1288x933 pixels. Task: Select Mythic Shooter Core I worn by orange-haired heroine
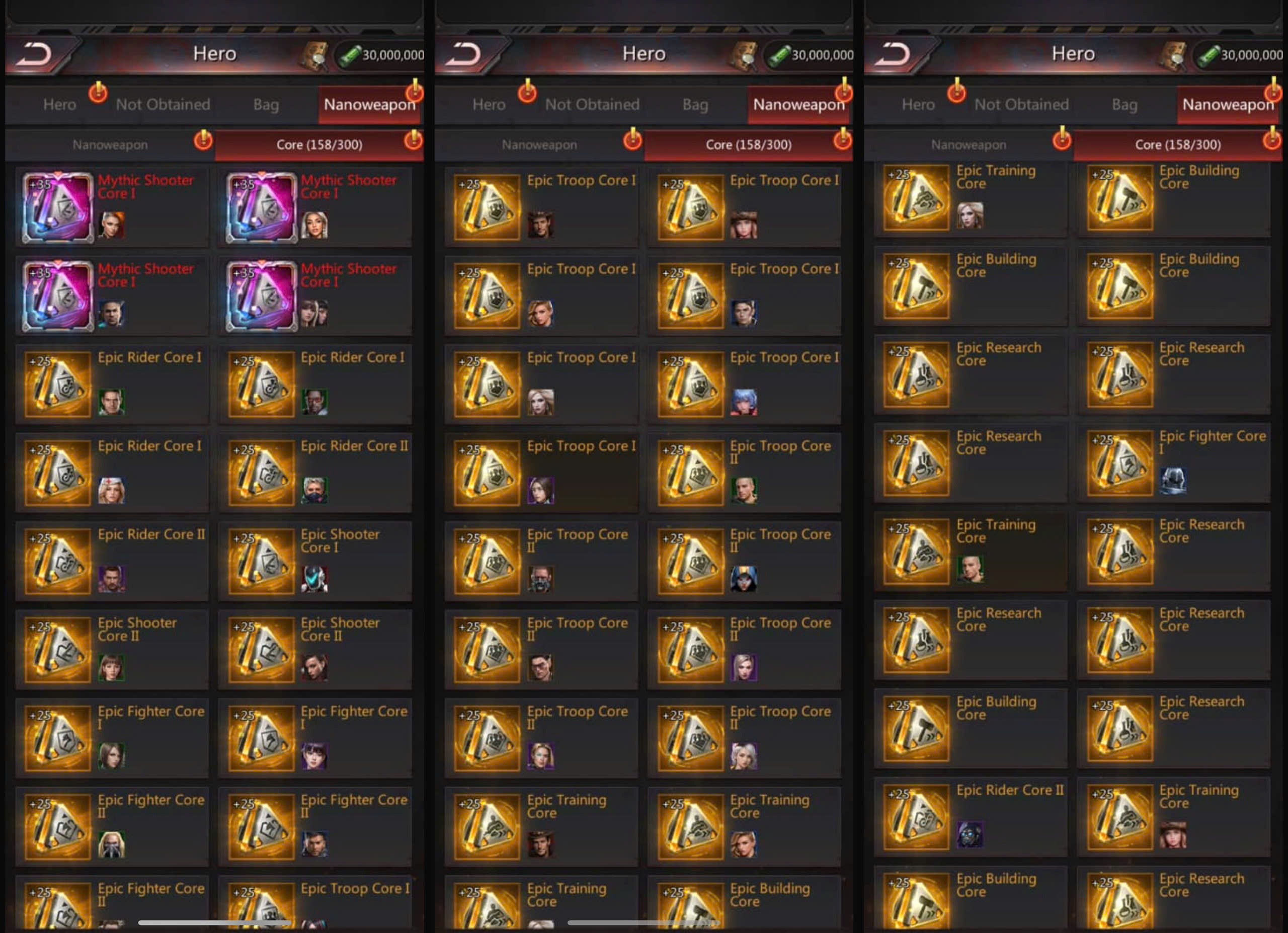(112, 207)
